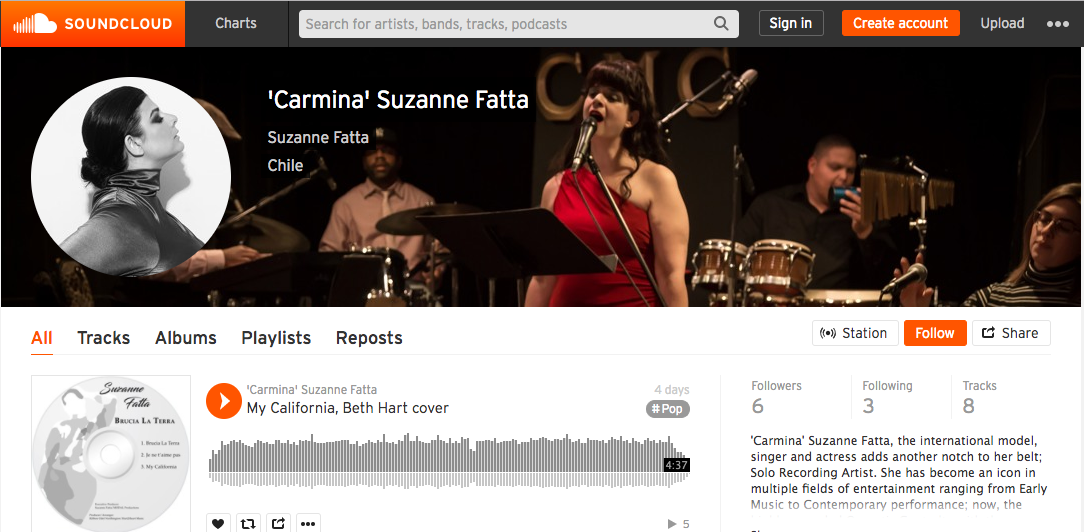The height and width of the screenshot is (532, 1084).
Task: Open the three-dots header menu
Action: pos(1057,23)
